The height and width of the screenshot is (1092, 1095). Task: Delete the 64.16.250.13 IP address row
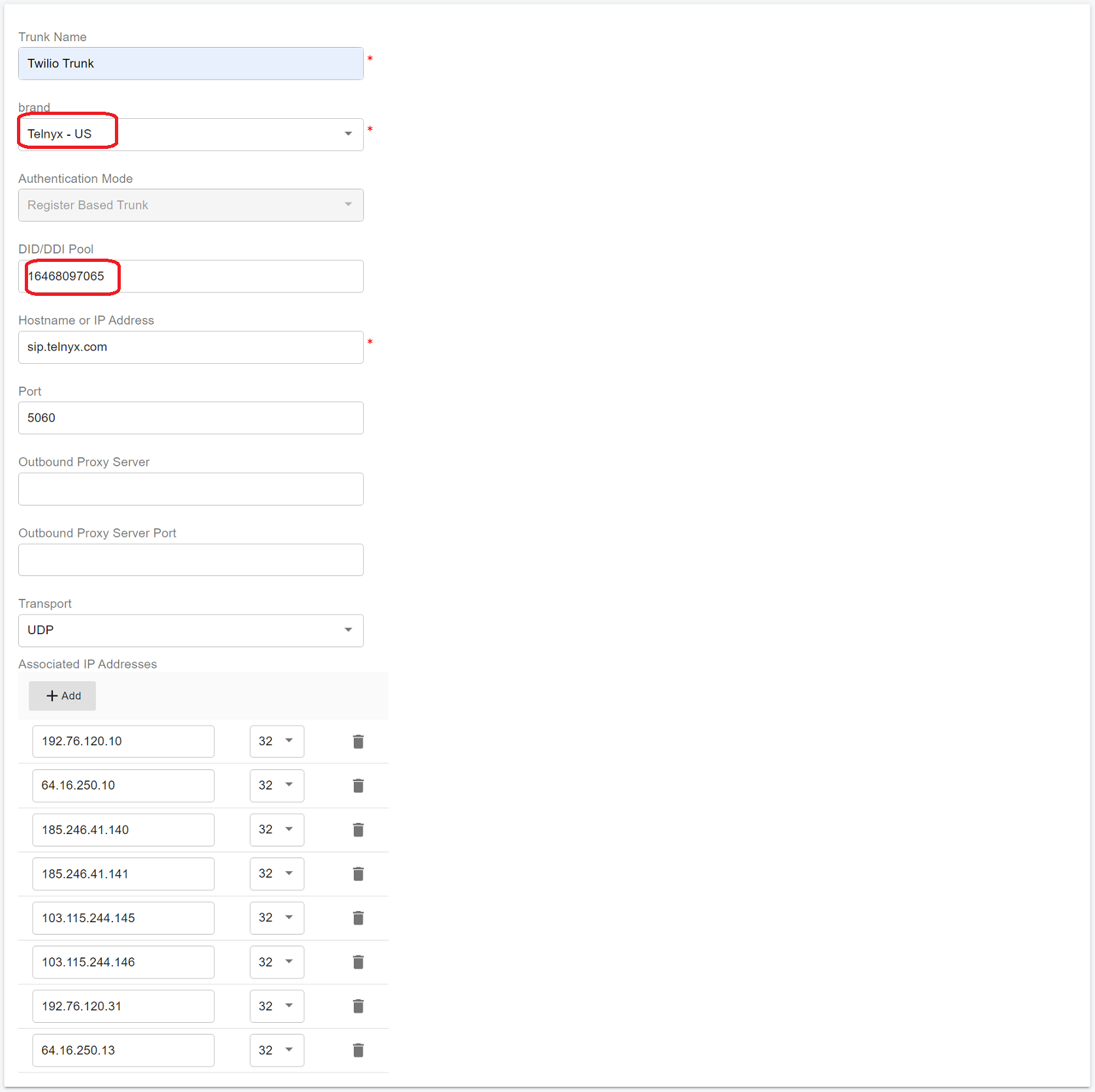(x=358, y=1050)
